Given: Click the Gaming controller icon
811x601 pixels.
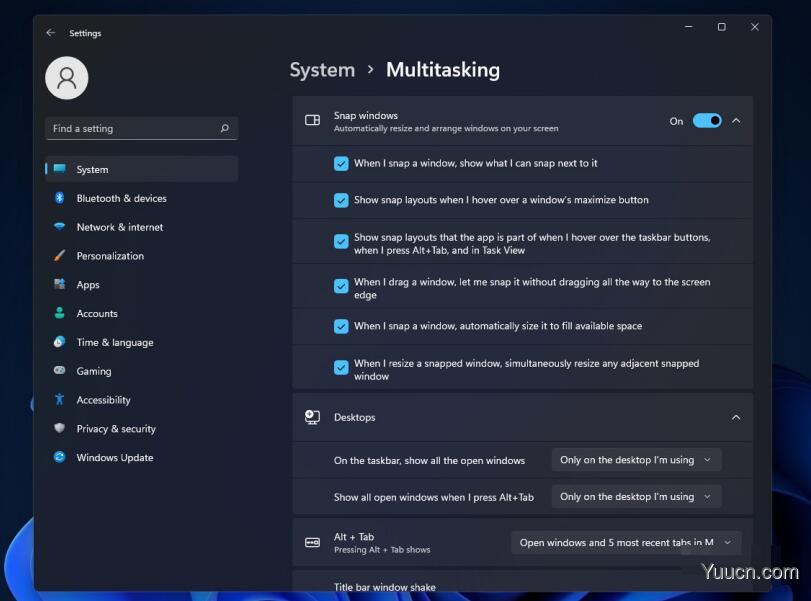Looking at the screenshot, I should click(59, 370).
